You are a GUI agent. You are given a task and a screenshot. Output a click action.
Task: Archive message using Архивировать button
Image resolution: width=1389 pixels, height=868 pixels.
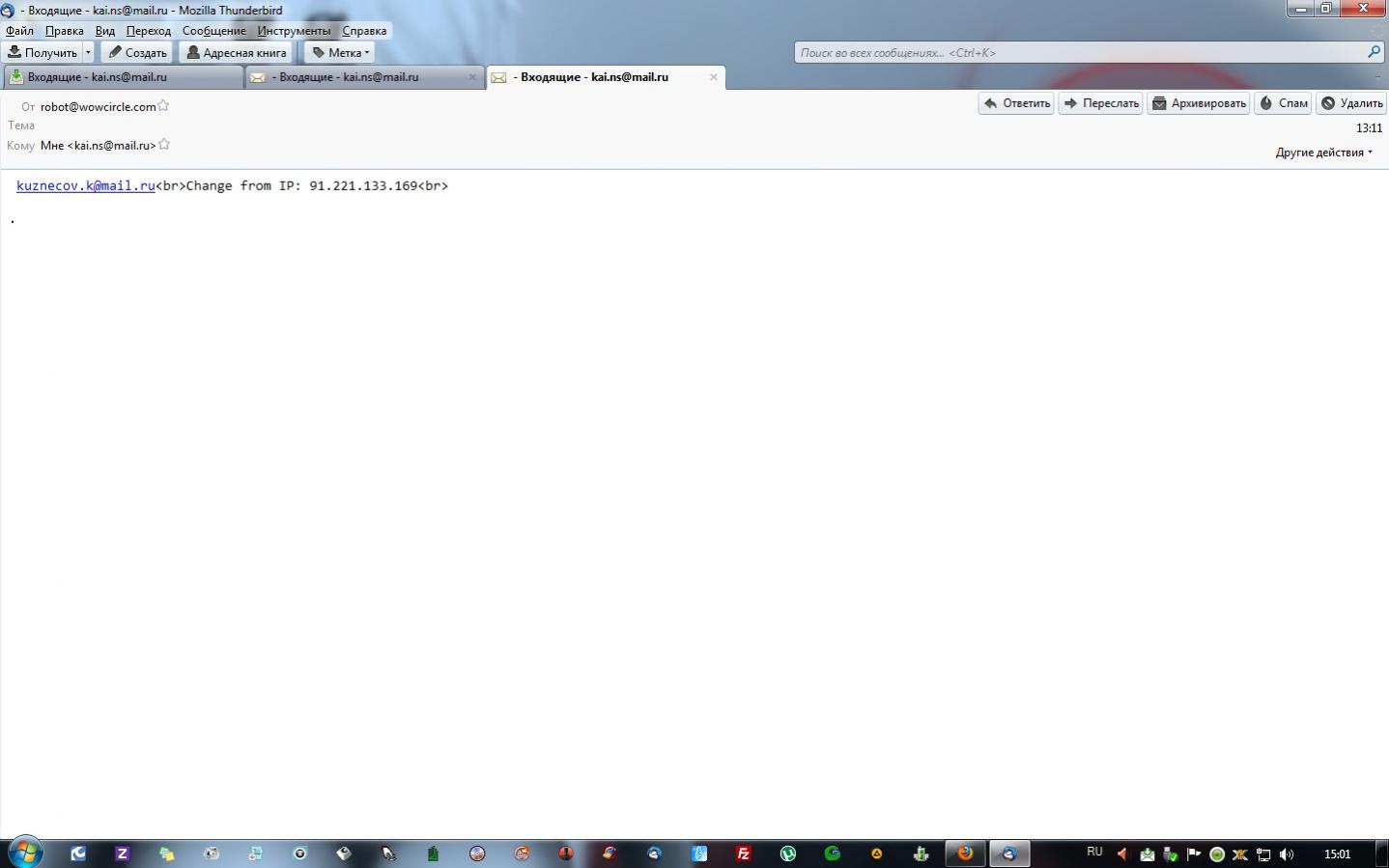[1199, 103]
